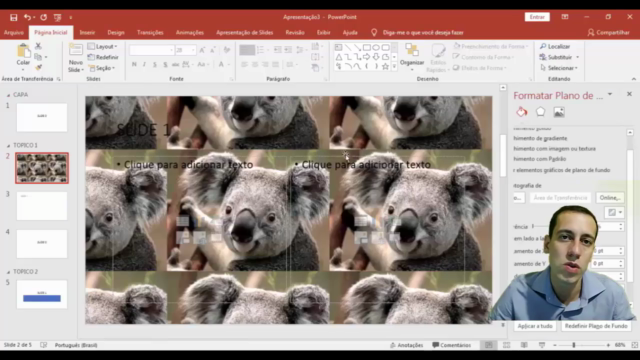Click the Redo icon in title bar
640x360 pixels.
(43, 17)
